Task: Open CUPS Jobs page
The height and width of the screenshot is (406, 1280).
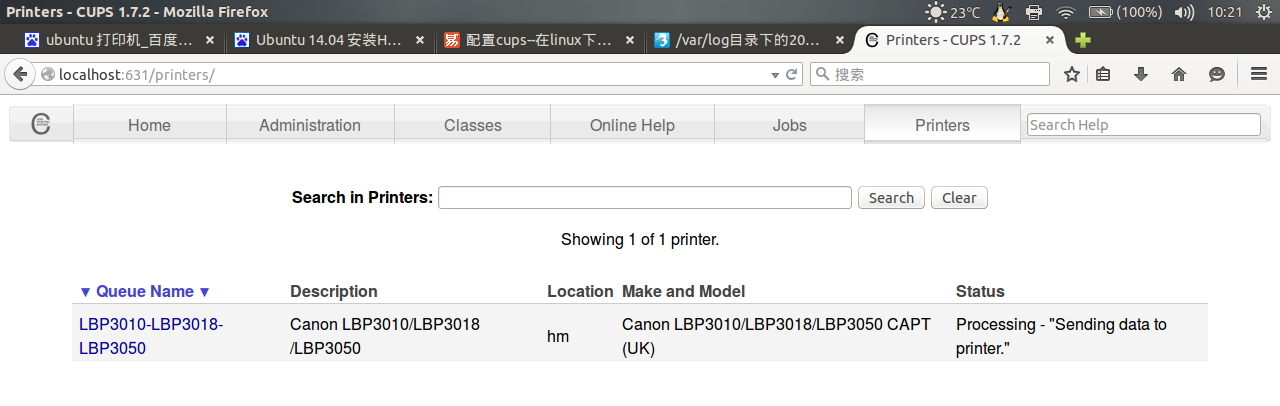Action: tap(789, 125)
